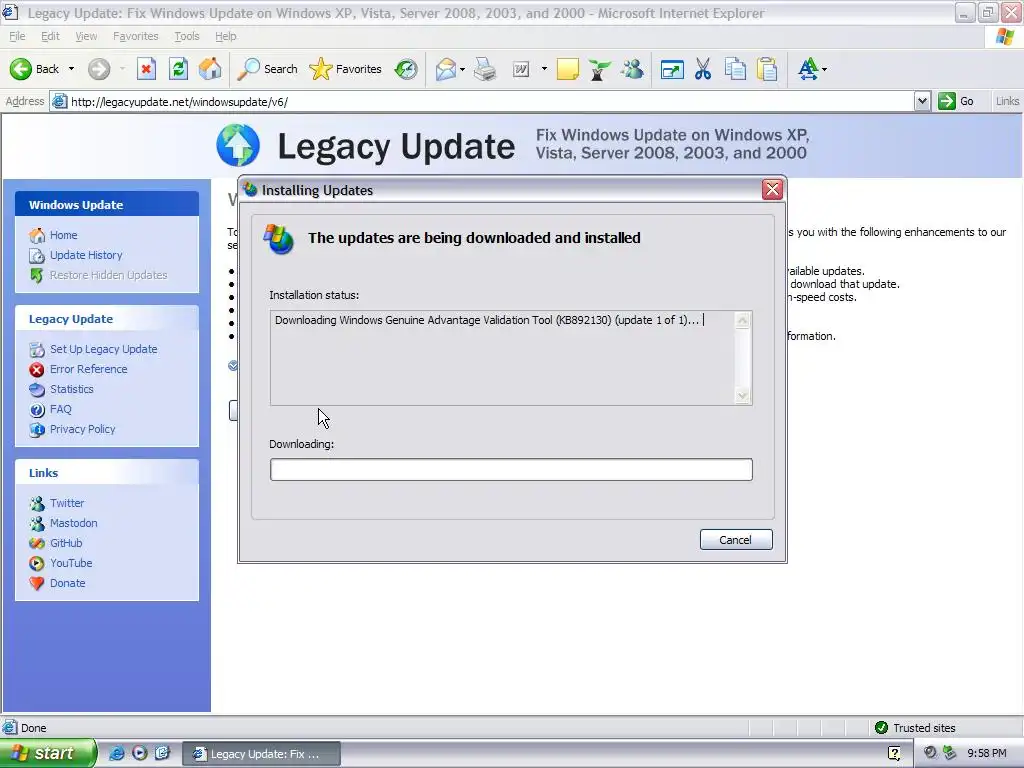Open the View menu
Image resolution: width=1024 pixels, height=768 pixels.
pyautogui.click(x=86, y=36)
